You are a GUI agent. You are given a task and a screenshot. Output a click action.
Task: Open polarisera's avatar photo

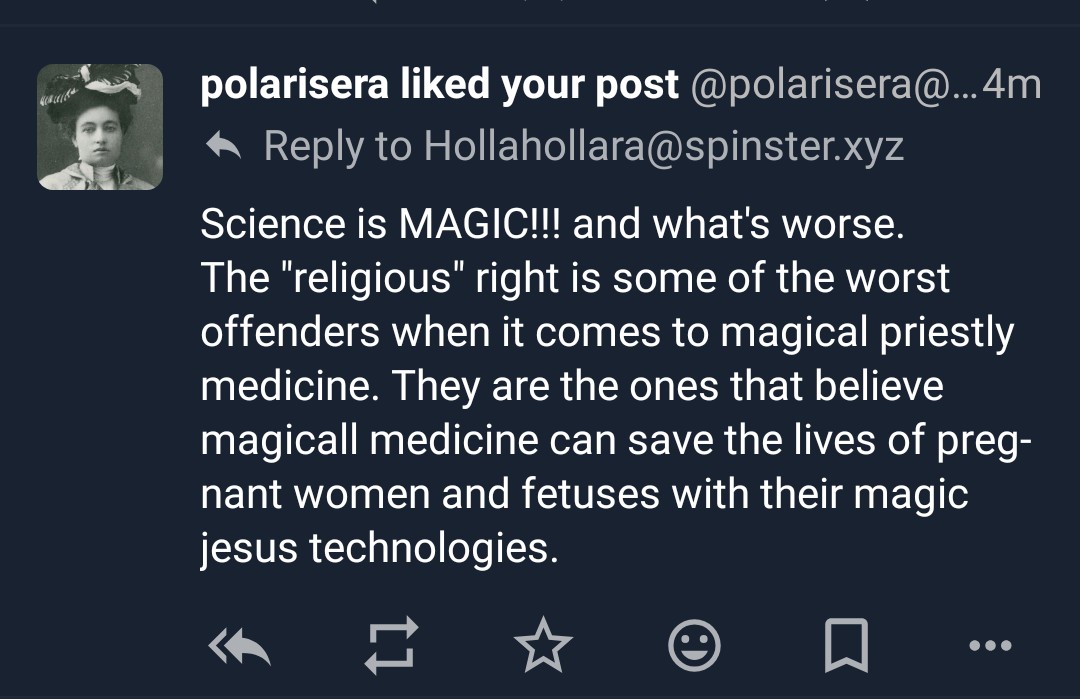[x=100, y=127]
